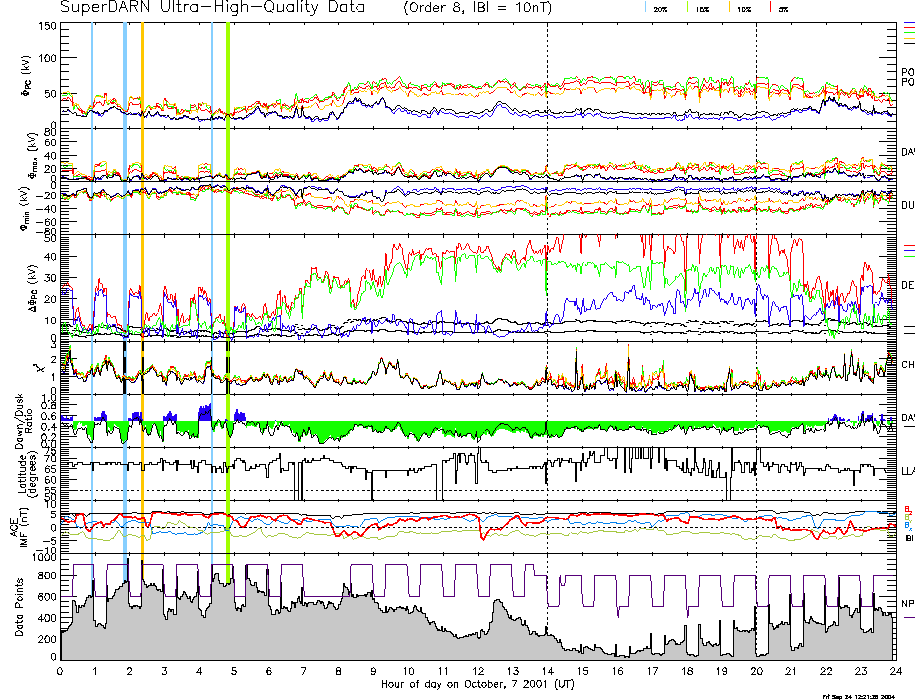
Task: Click the 1000 tick on Data Points axis
Action: pyautogui.click(x=42, y=560)
